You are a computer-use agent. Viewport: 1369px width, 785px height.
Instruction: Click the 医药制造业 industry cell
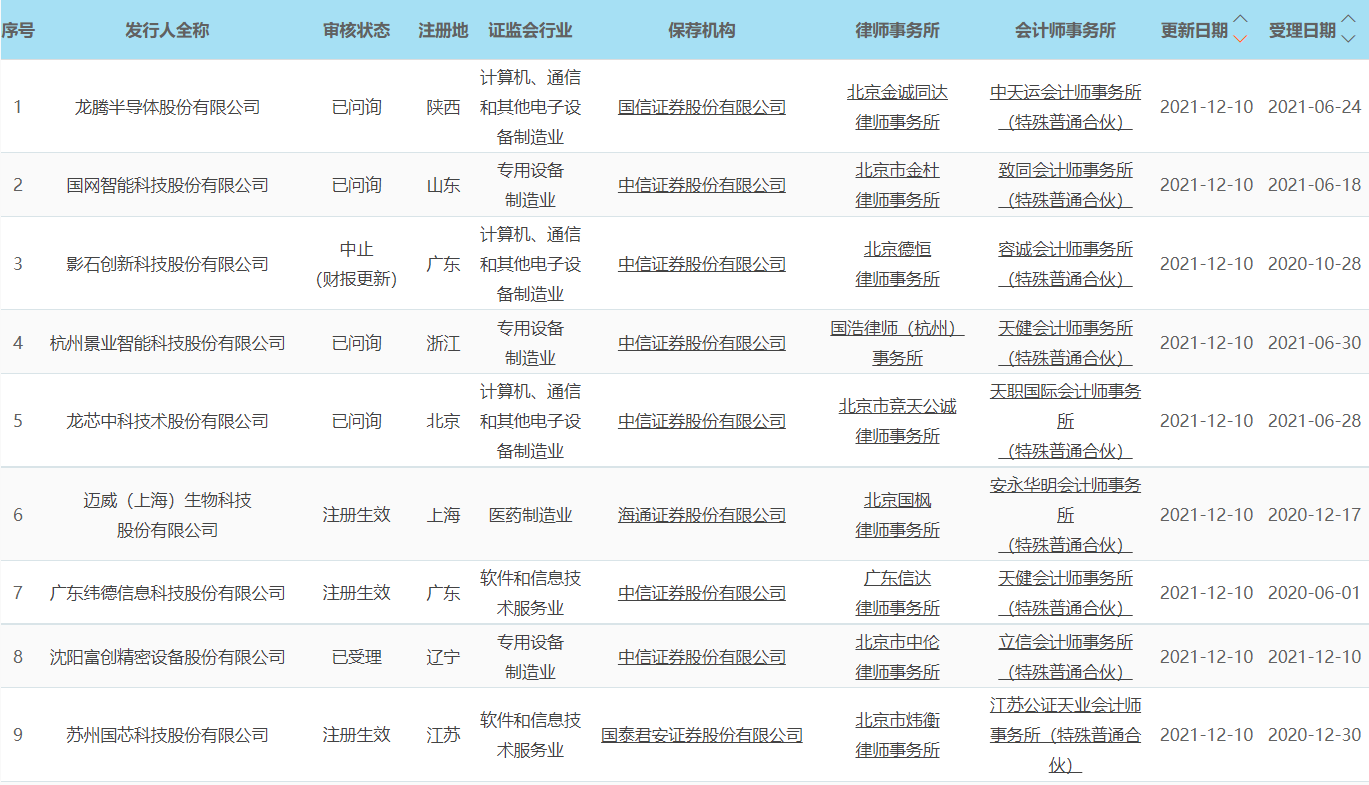coord(530,515)
